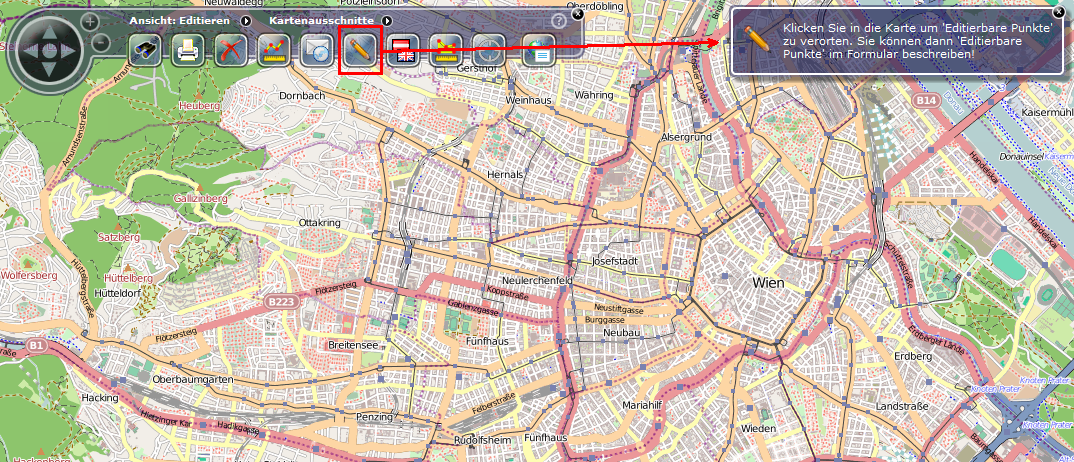Image resolution: width=1074 pixels, height=462 pixels.
Task: Click the 'Heuberg' map label
Action: click(199, 106)
